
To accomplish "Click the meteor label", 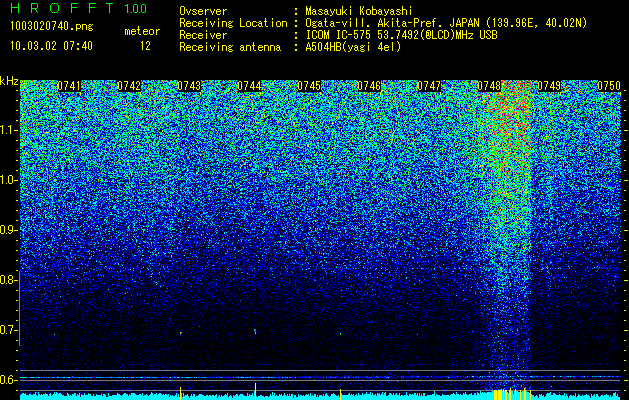I will tap(142, 31).
